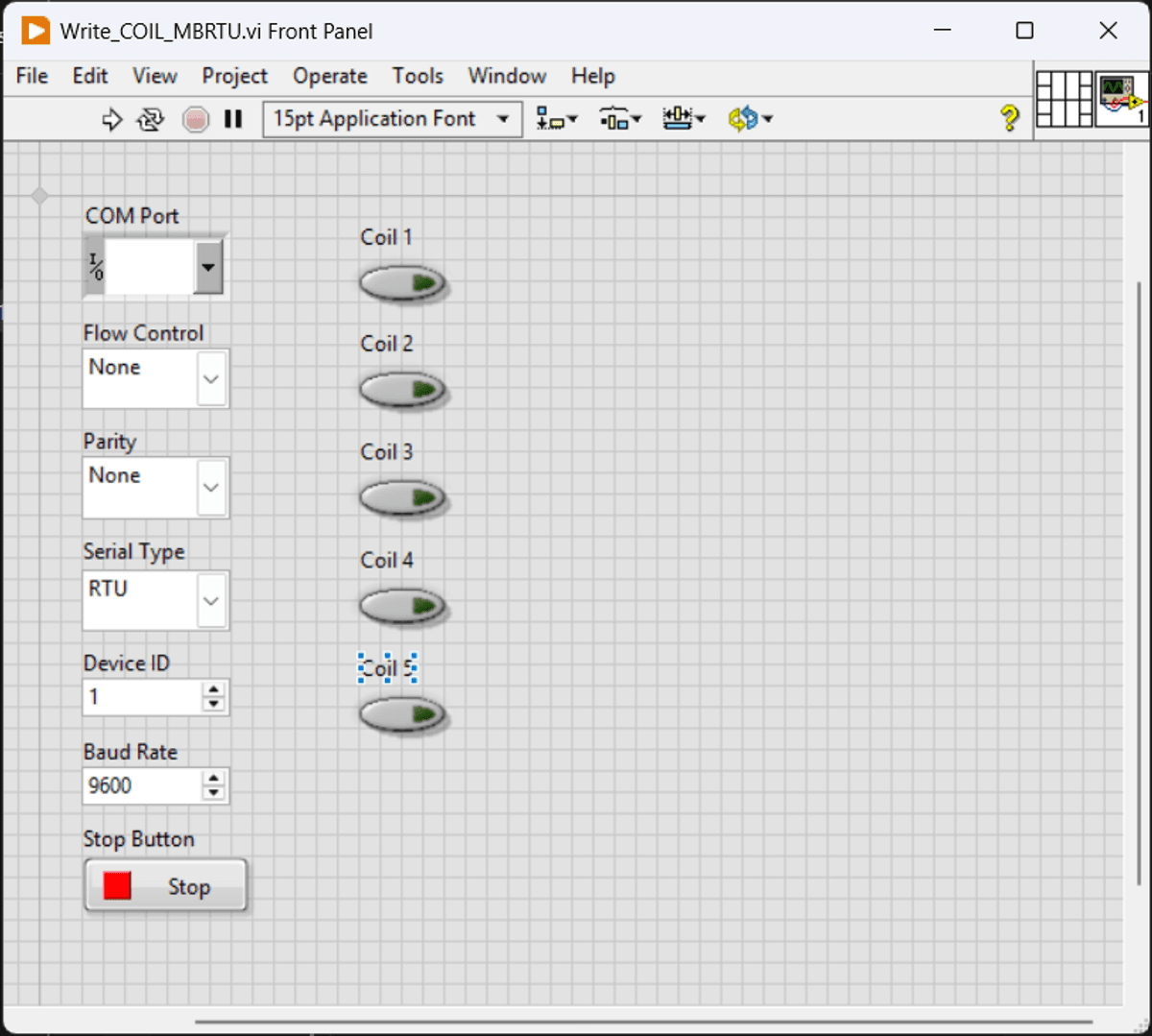Click the Abort Execution button

click(x=196, y=119)
